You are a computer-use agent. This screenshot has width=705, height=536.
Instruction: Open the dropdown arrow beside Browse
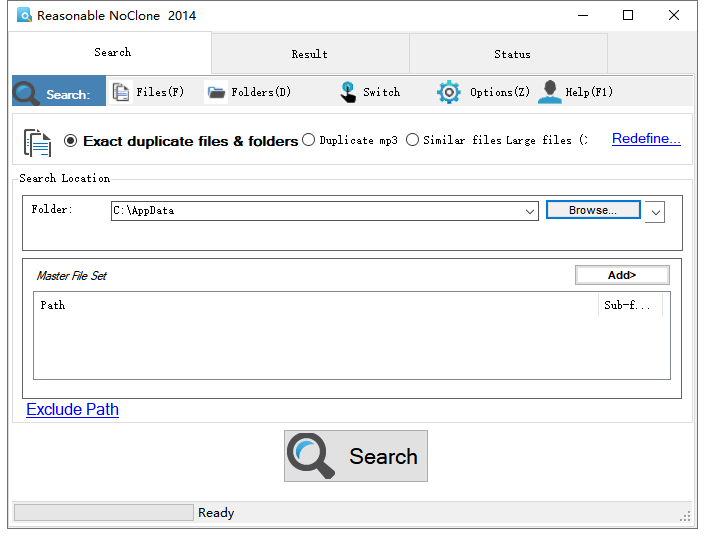tap(654, 211)
